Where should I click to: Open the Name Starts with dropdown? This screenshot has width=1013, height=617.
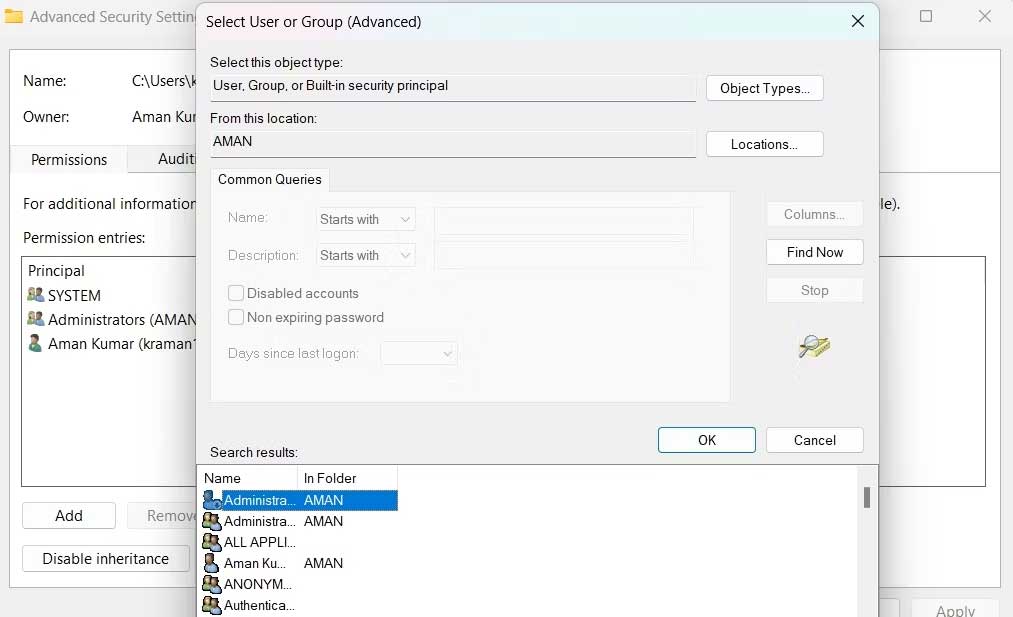366,219
